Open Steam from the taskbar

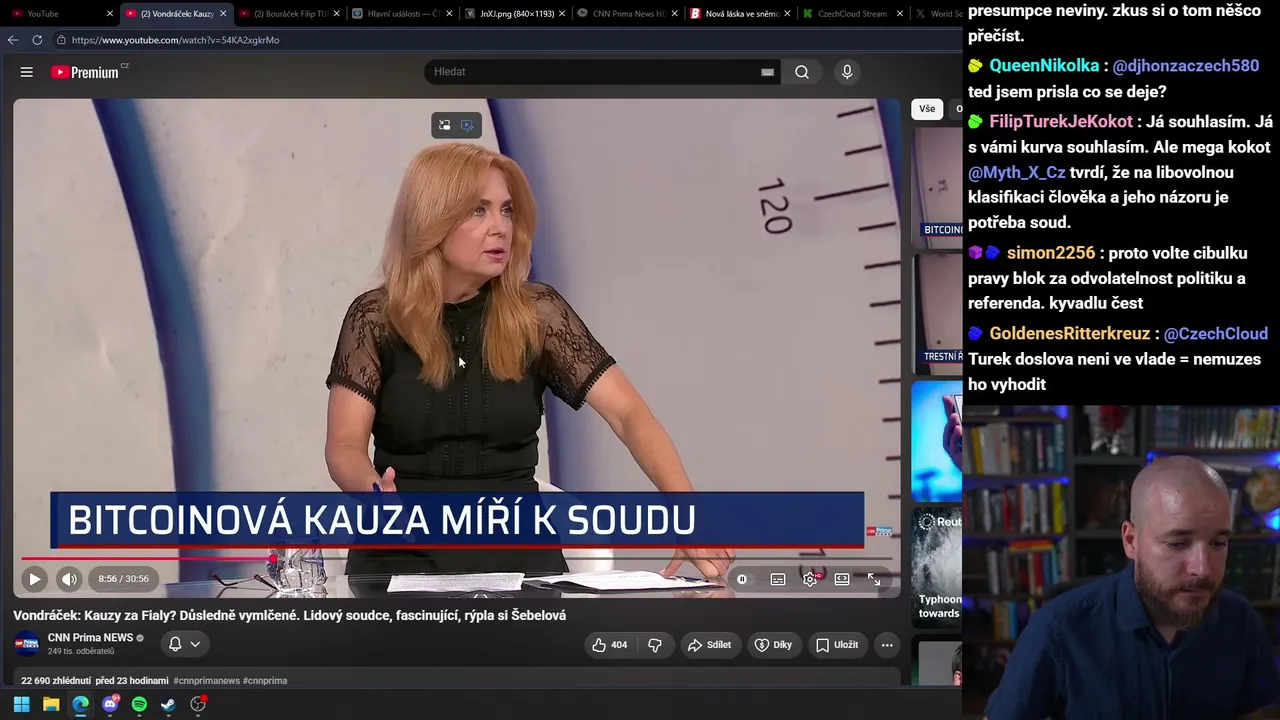tap(168, 704)
